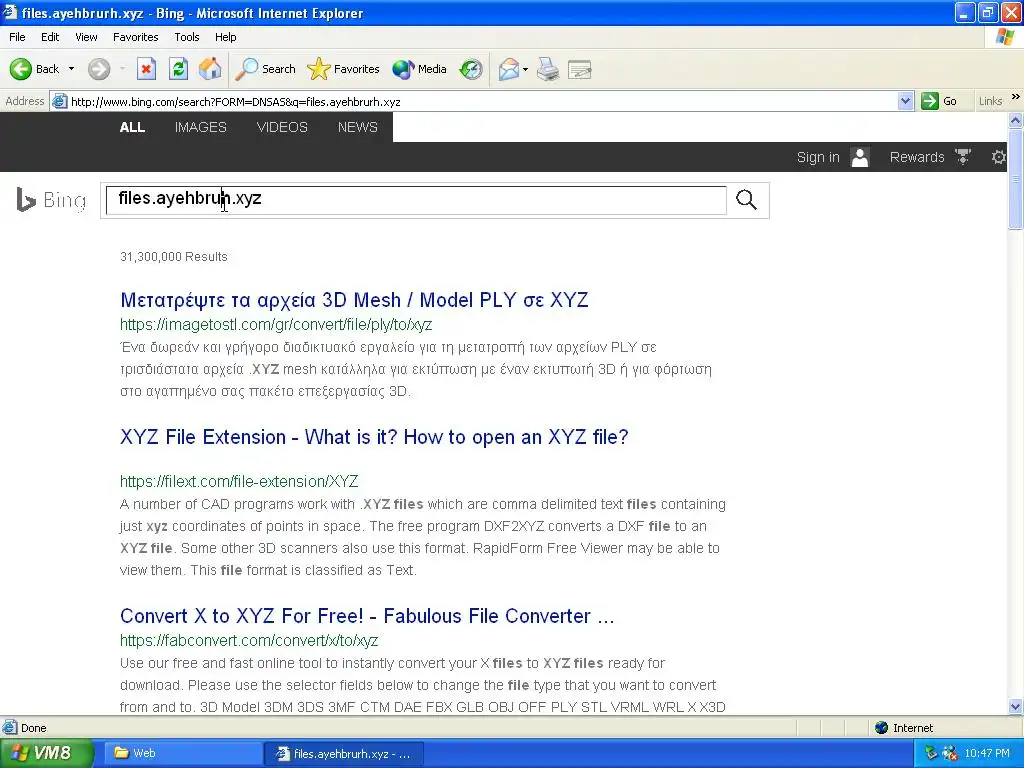Open Media pane globe icon
This screenshot has width=1024, height=768.
419,69
